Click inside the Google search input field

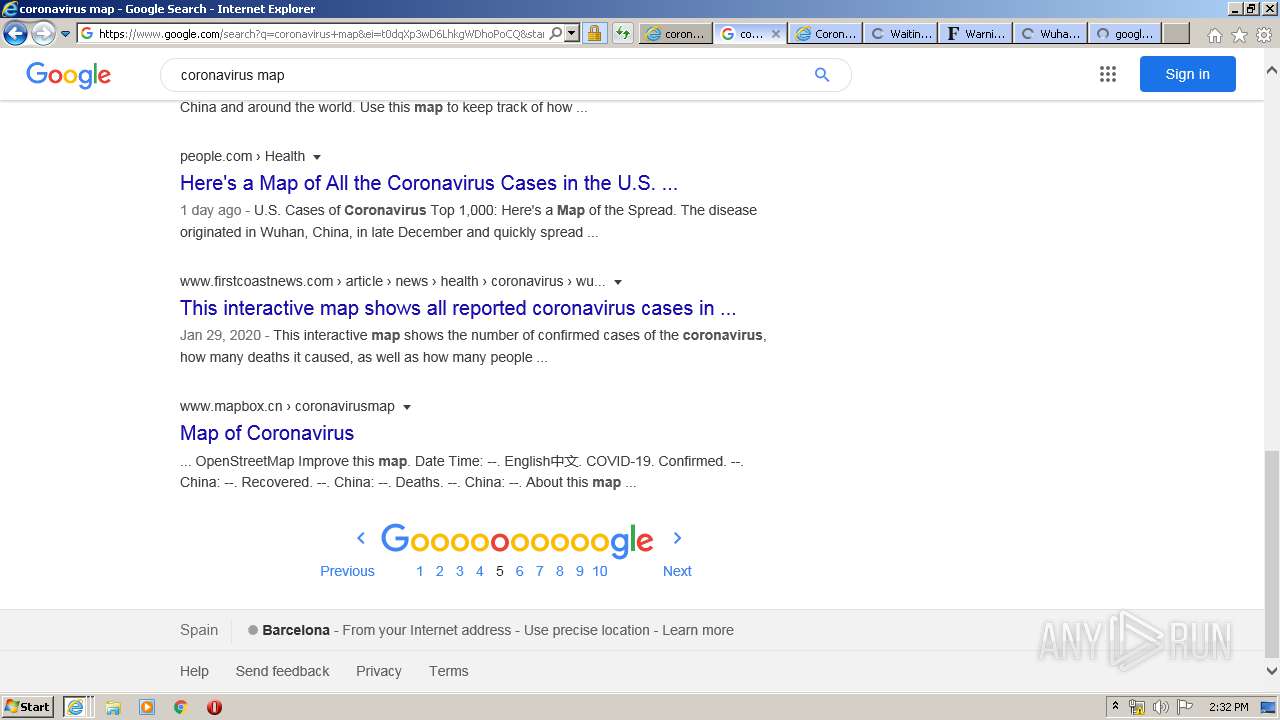point(490,75)
